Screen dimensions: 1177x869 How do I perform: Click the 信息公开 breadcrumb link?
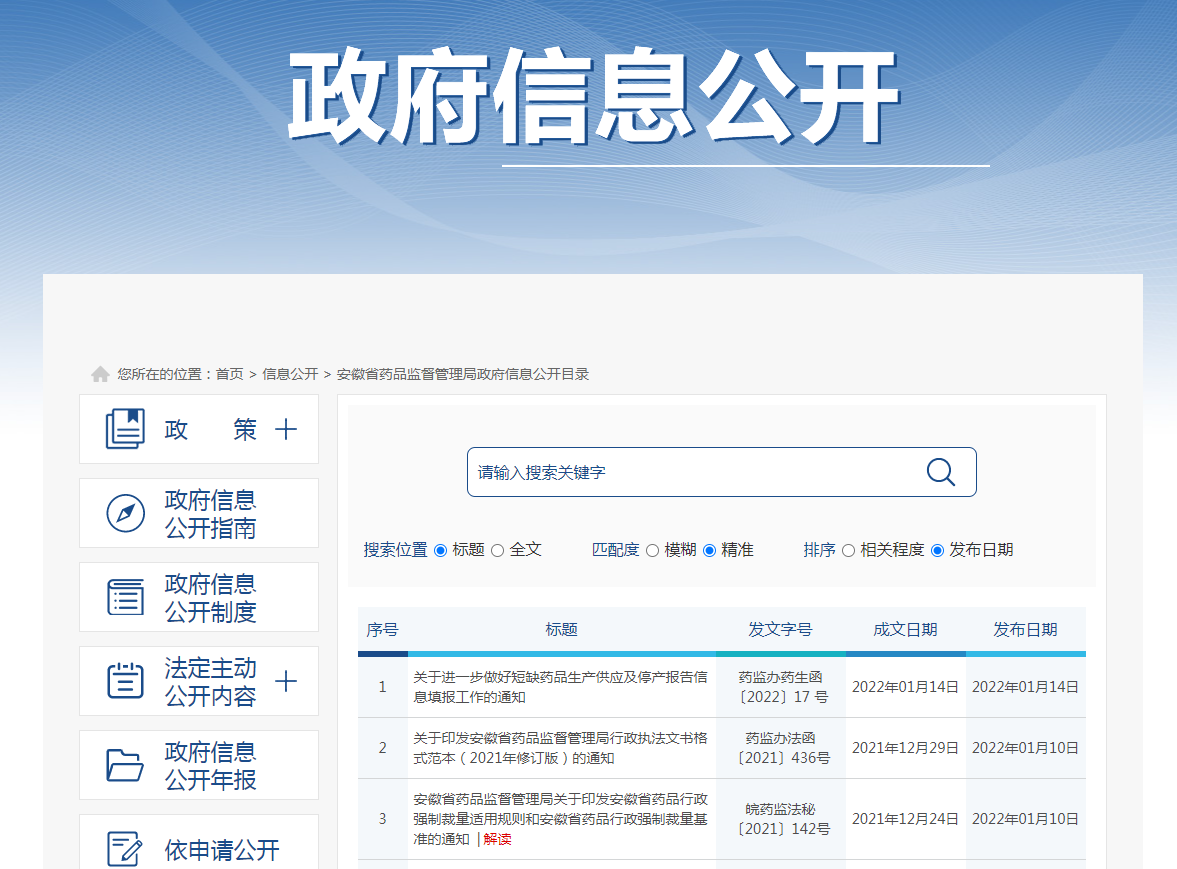click(x=290, y=374)
